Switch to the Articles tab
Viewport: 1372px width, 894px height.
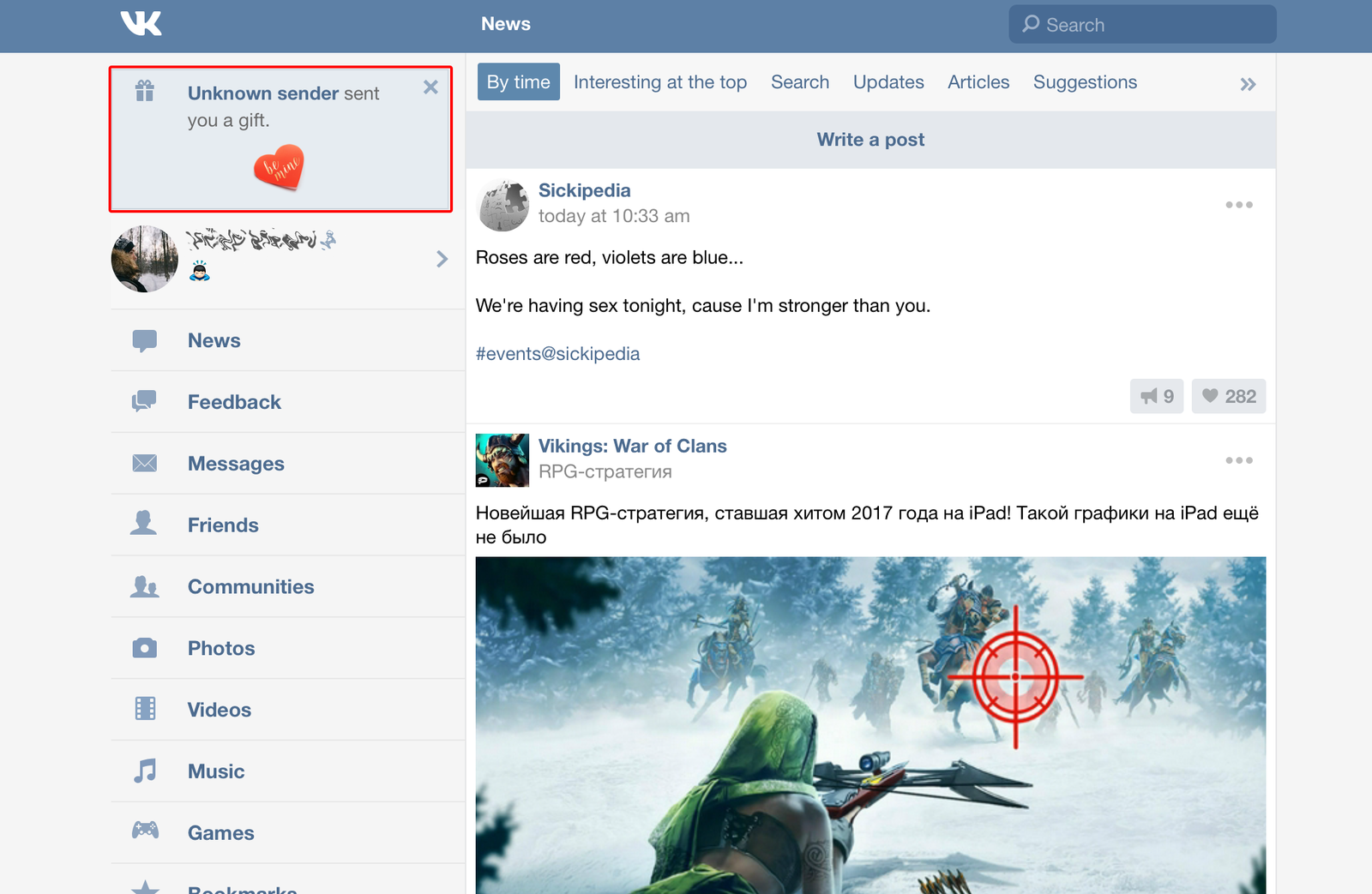[x=978, y=82]
